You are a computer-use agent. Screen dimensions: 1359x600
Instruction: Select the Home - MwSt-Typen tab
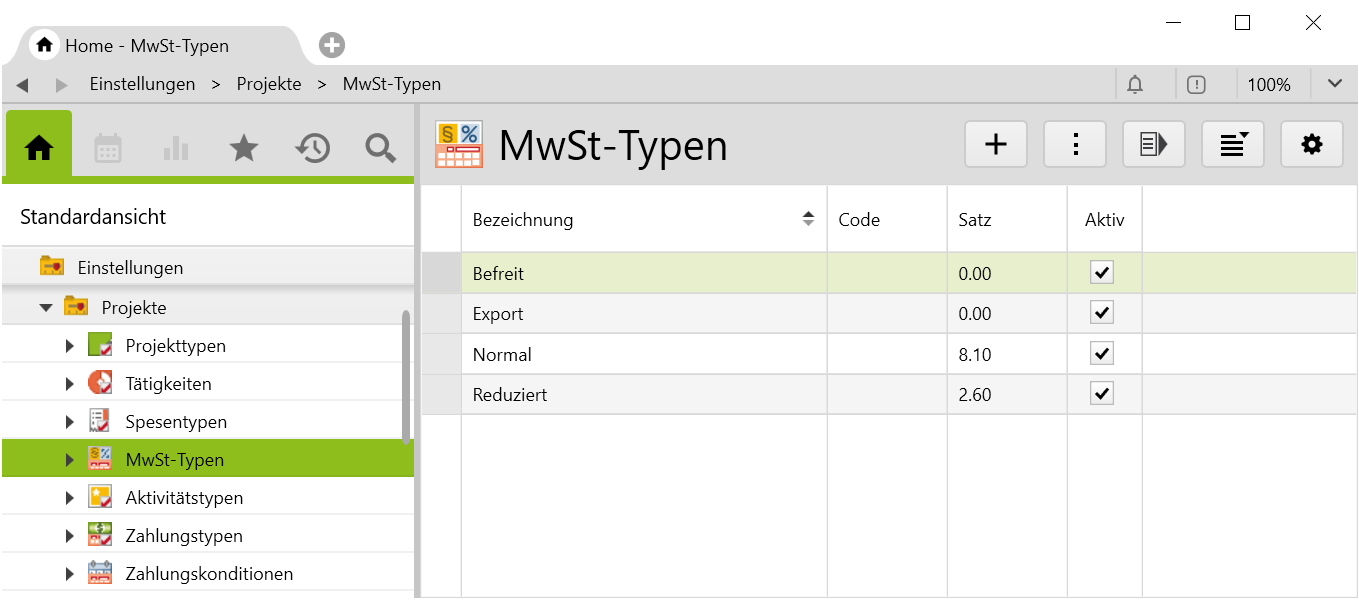coord(147,46)
